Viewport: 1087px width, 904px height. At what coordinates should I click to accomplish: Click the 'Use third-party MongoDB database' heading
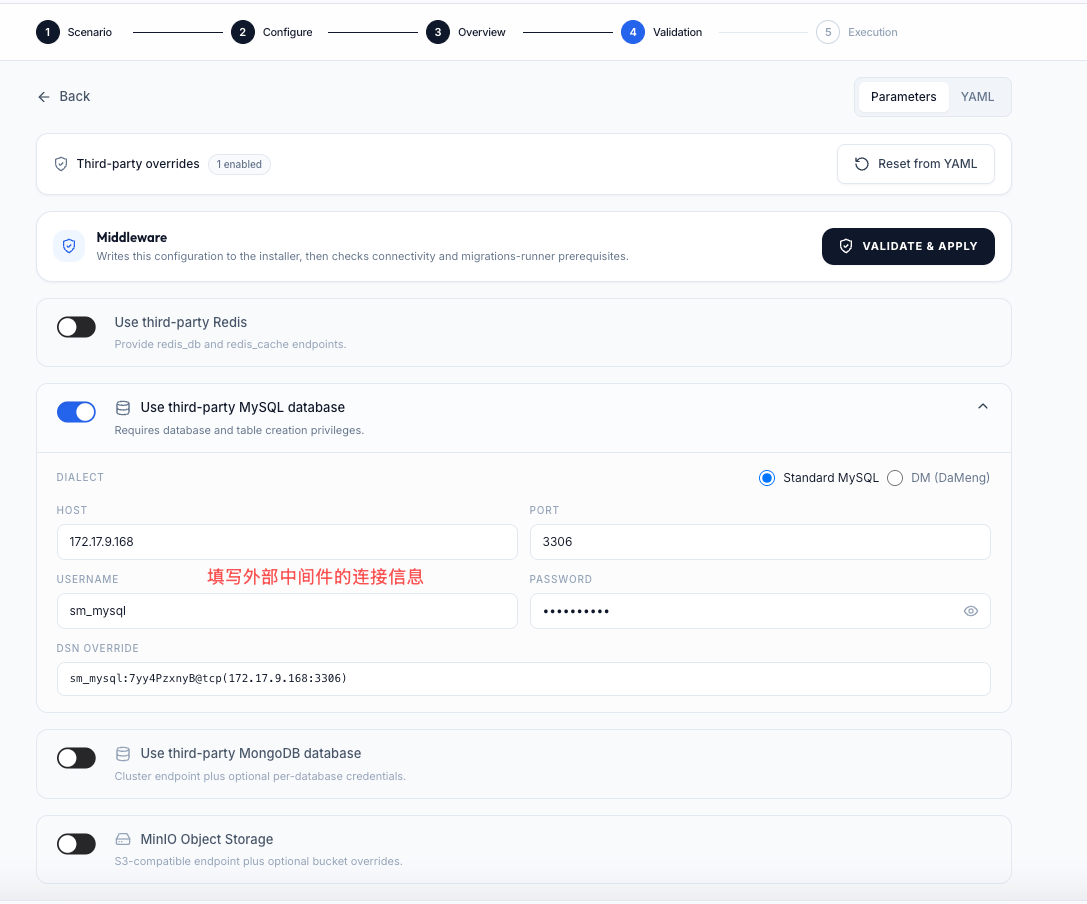pos(251,754)
